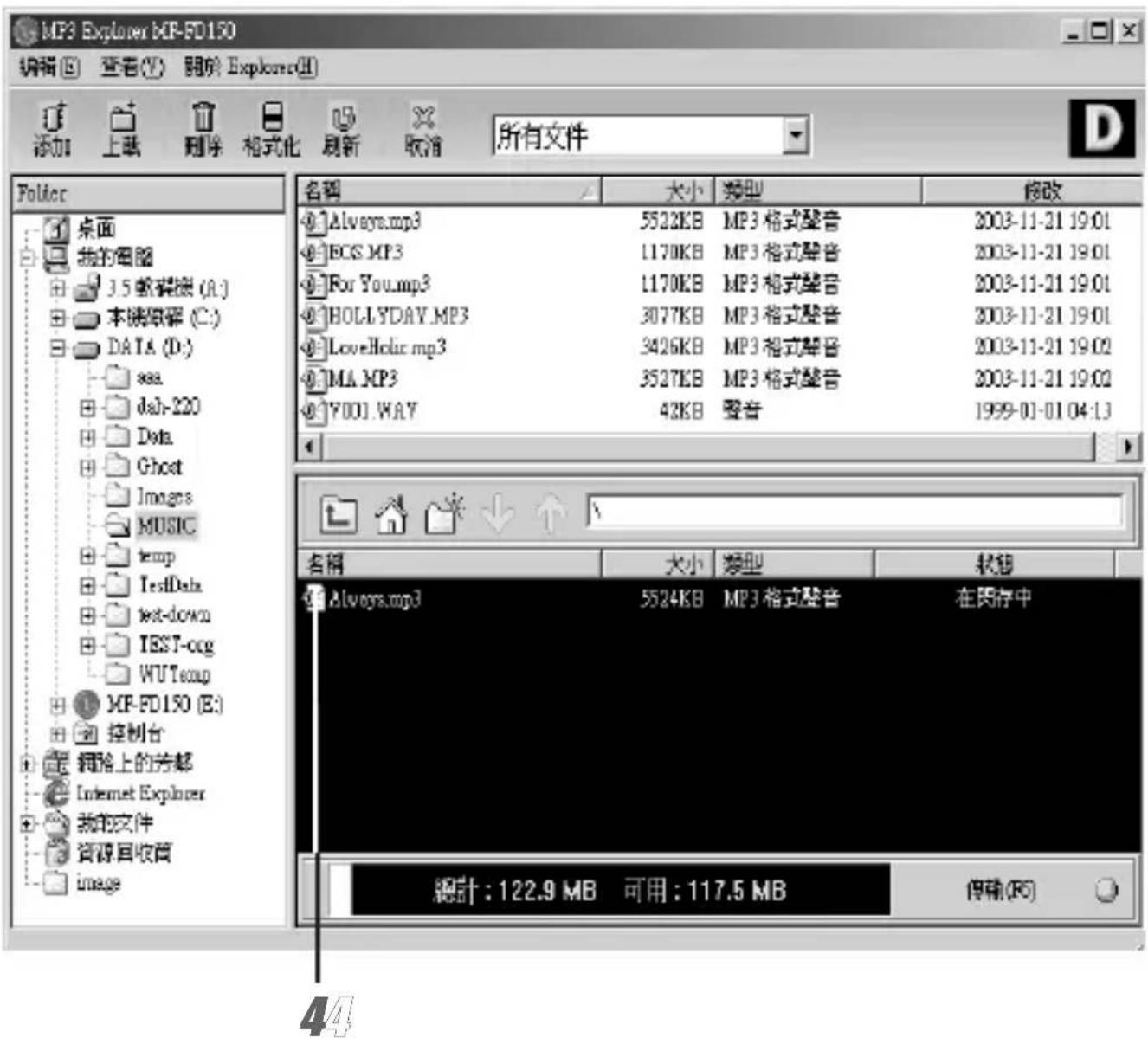This screenshot has width=1148, height=1044.
Task: Click the 3.5 floppy (A:) drive icon
Action: [87, 287]
